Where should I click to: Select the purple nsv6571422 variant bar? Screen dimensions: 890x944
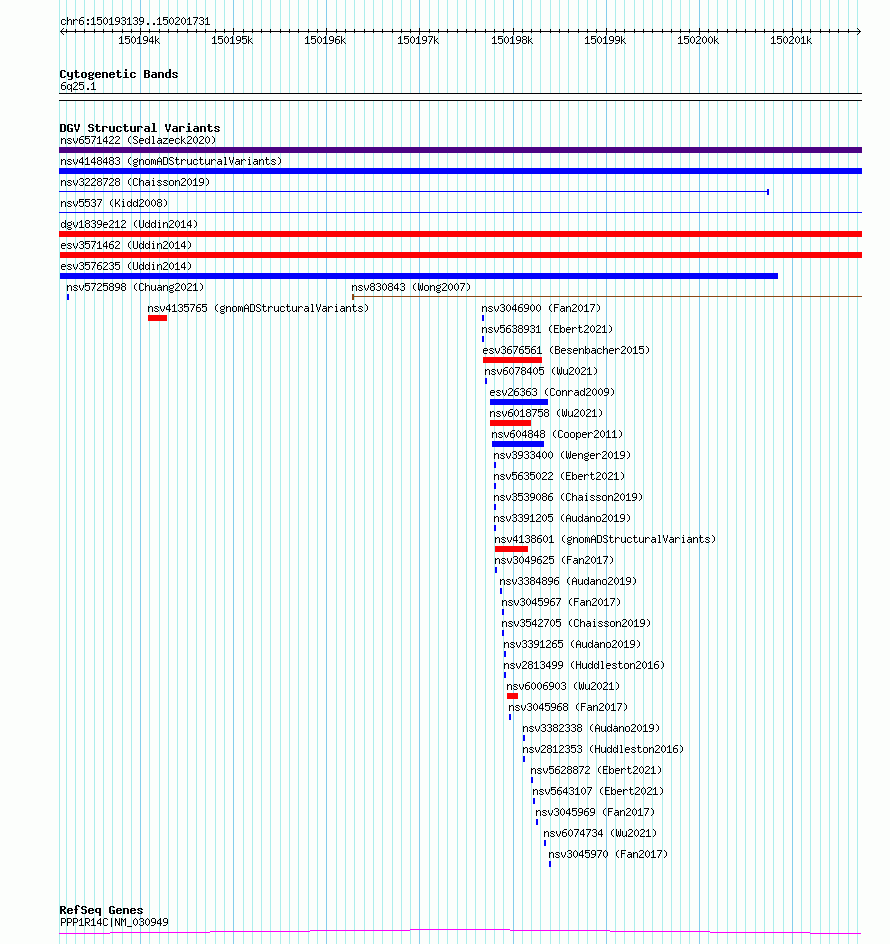pyautogui.click(x=461, y=150)
